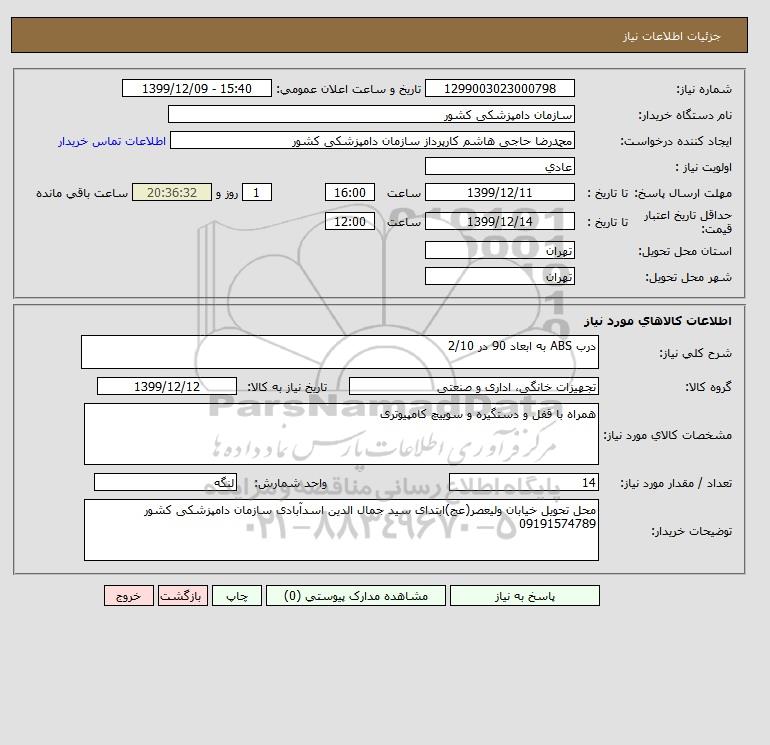Click goods specifications text area
The height and width of the screenshot is (745, 770).
point(341,434)
